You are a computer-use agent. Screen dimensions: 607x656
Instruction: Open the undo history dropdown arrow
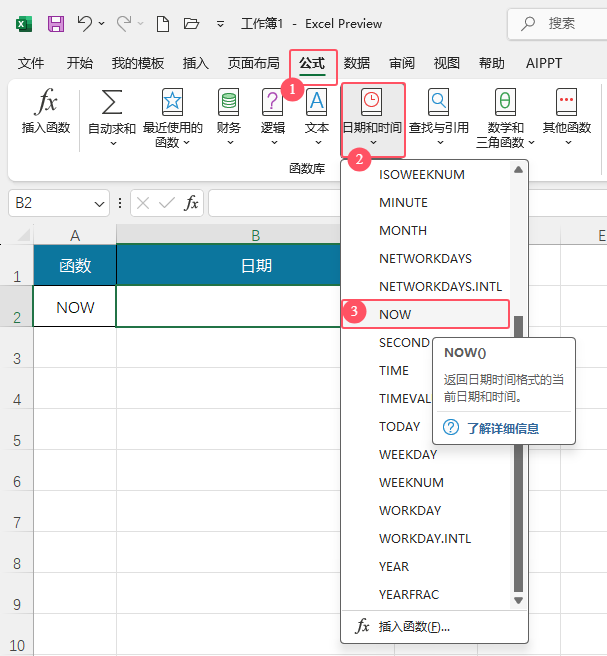(102, 24)
